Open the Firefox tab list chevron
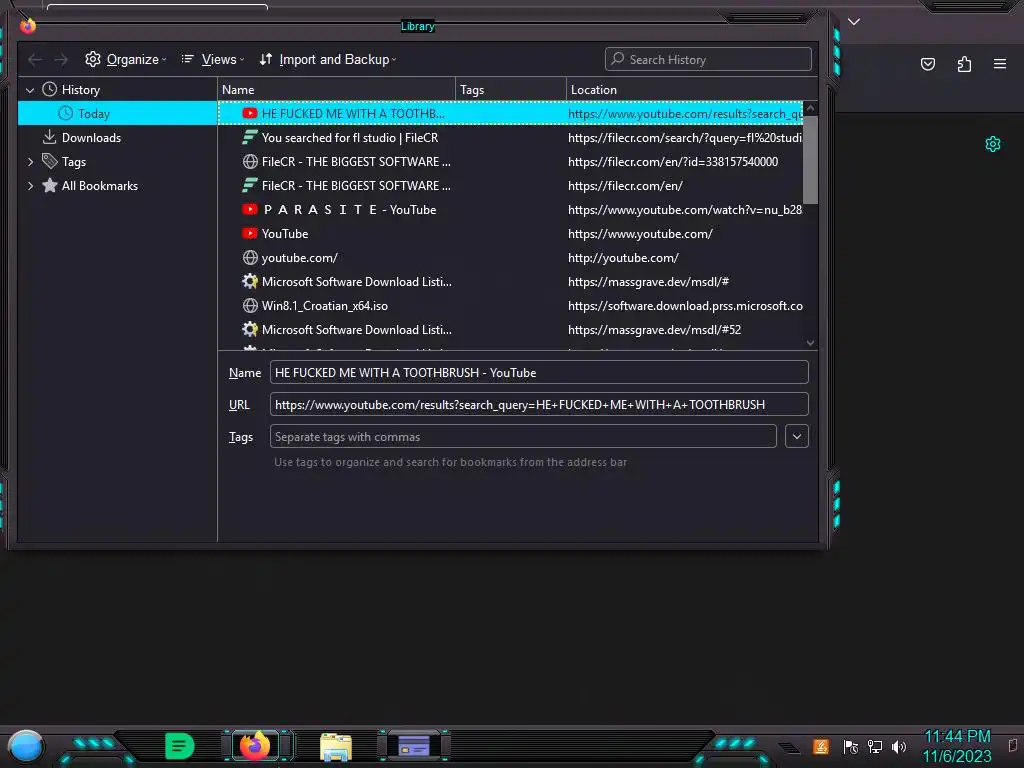1024x768 pixels. pos(854,22)
